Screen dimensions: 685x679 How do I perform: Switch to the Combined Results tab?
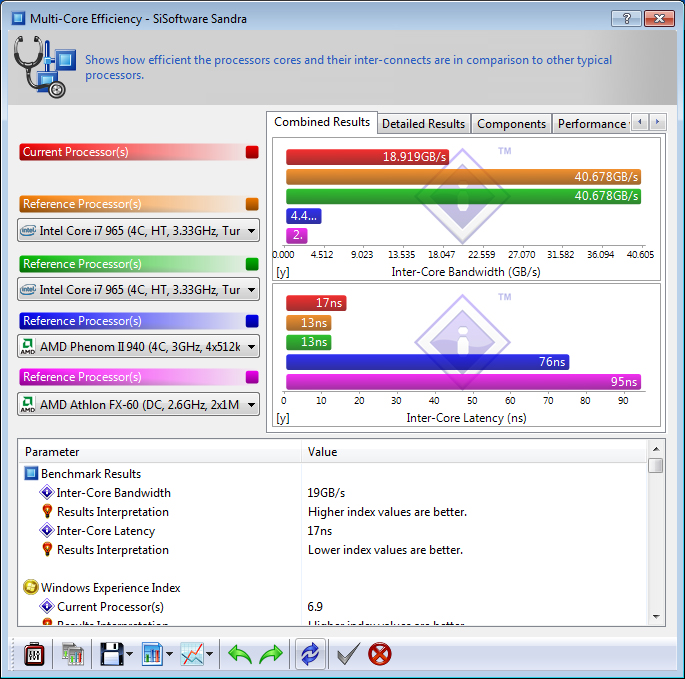[x=322, y=122]
